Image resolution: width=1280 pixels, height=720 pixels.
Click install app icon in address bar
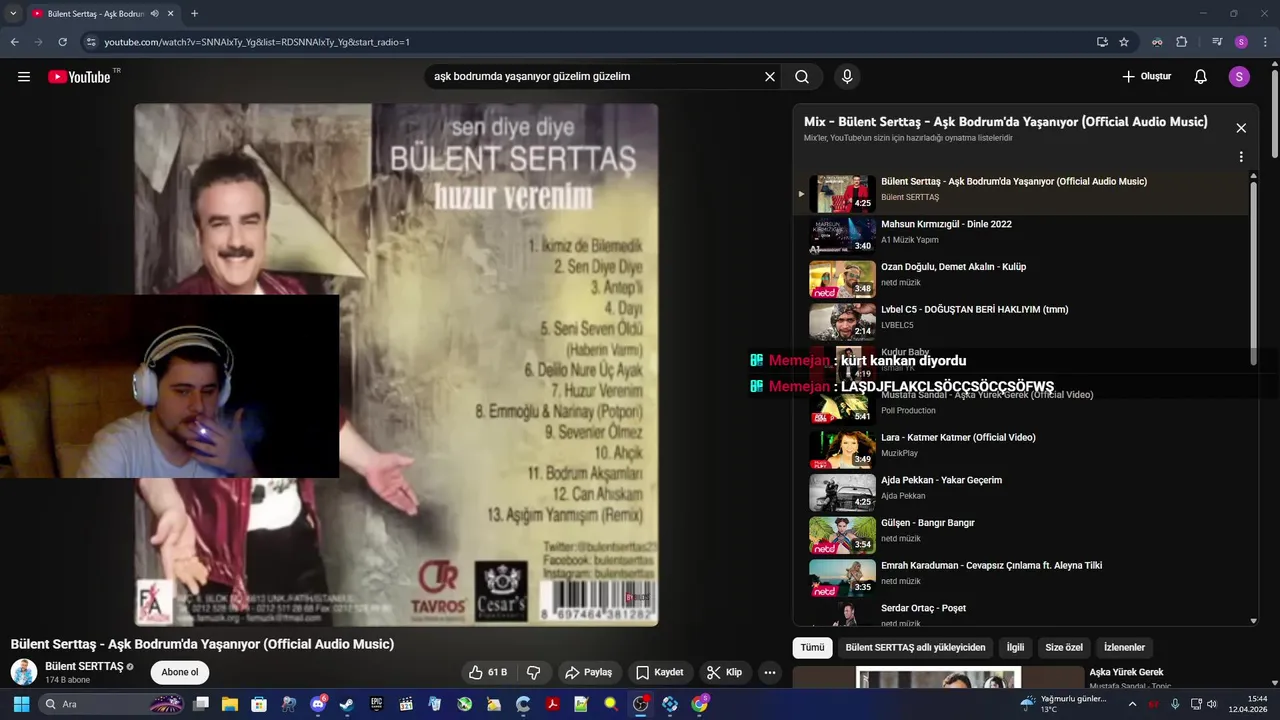coord(1102,42)
